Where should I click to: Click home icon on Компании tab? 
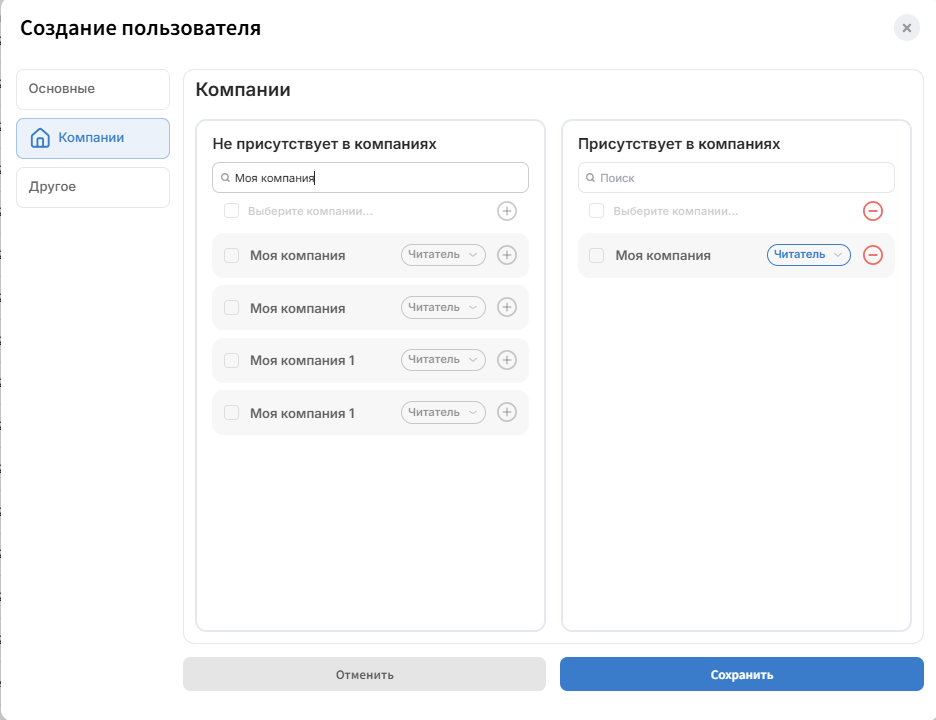point(40,137)
